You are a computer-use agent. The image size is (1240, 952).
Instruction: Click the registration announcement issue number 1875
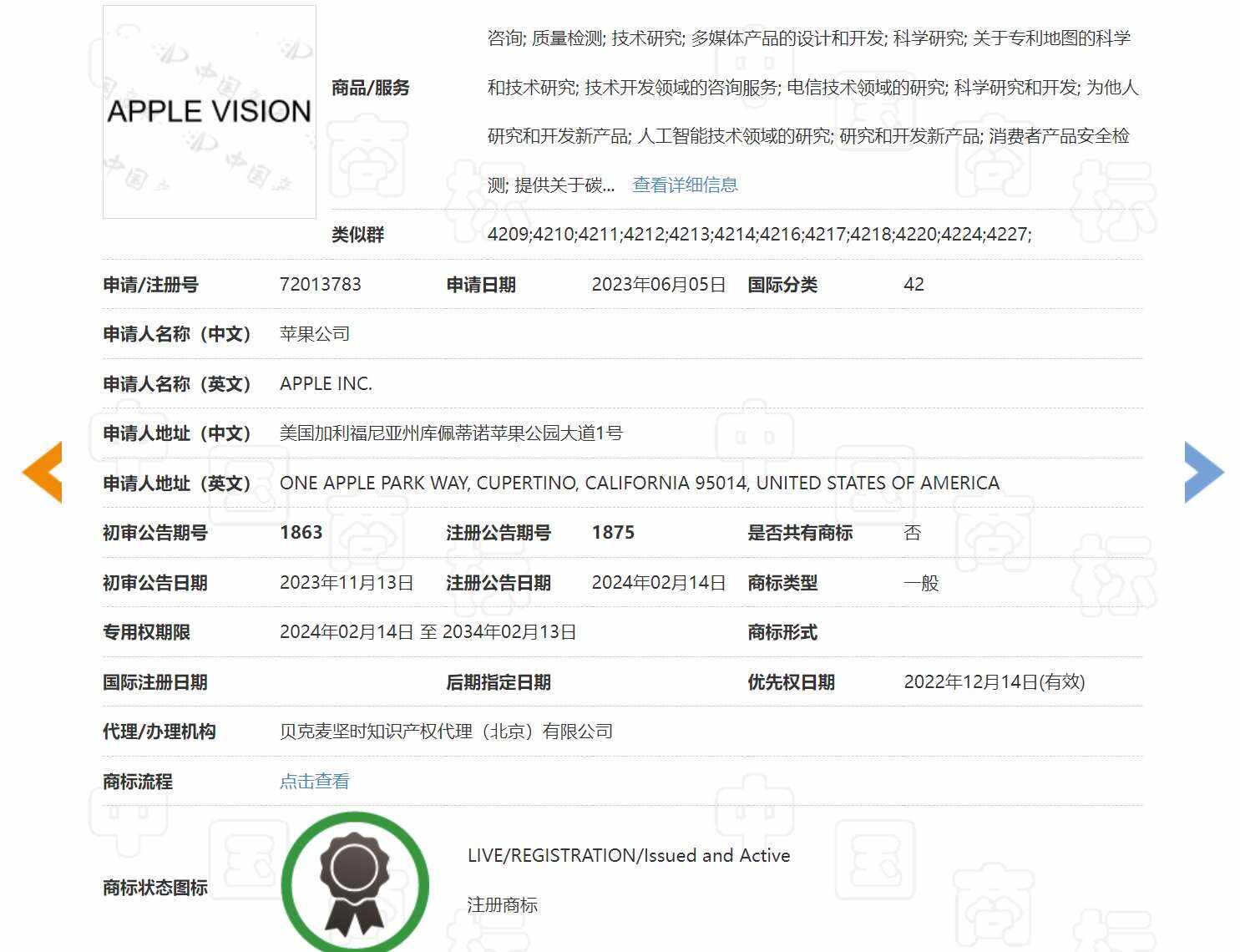613,533
